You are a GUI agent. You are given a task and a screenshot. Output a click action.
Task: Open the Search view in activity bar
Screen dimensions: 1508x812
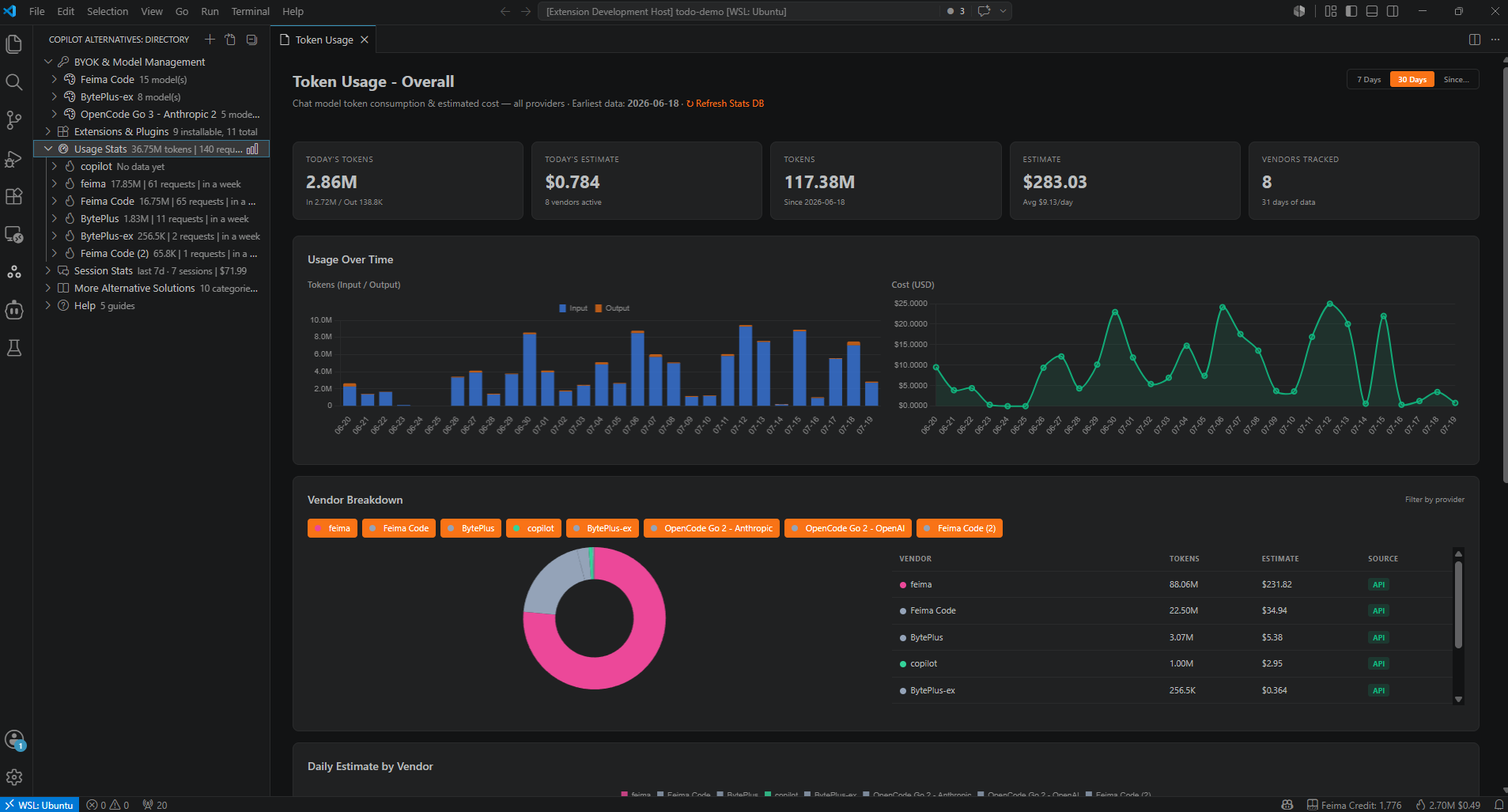pos(14,82)
